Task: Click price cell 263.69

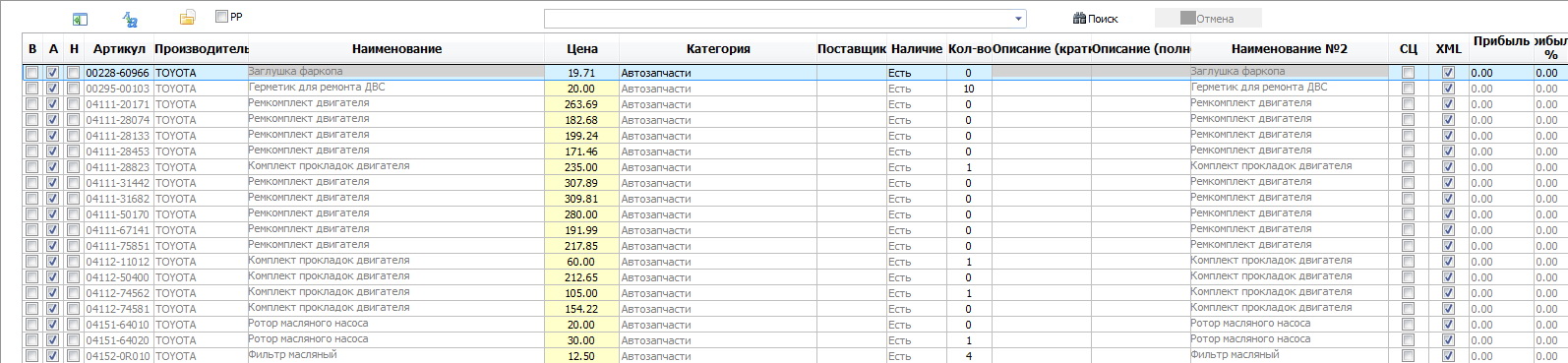Action: [581, 104]
